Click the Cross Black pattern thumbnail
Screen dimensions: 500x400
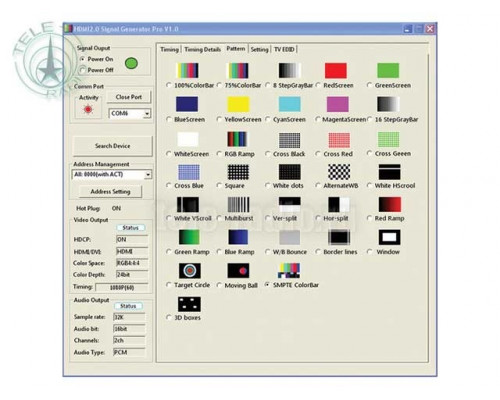coord(289,140)
